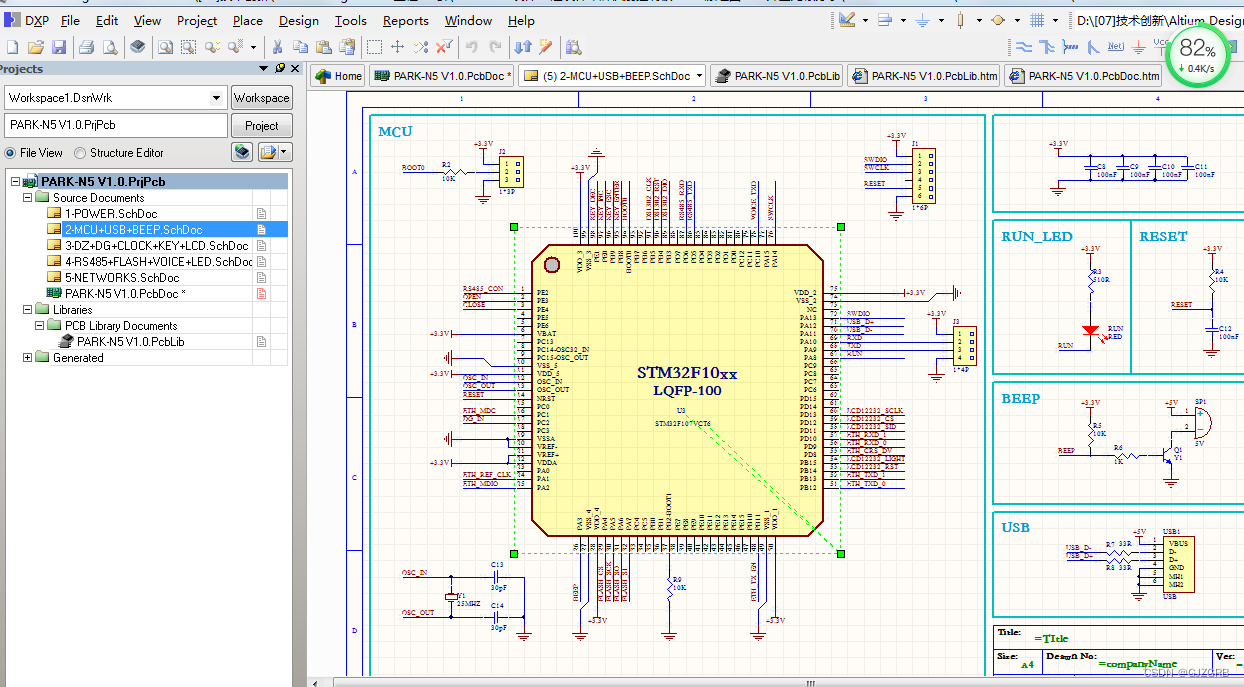Click the 82% network speed widget

coord(1197,56)
